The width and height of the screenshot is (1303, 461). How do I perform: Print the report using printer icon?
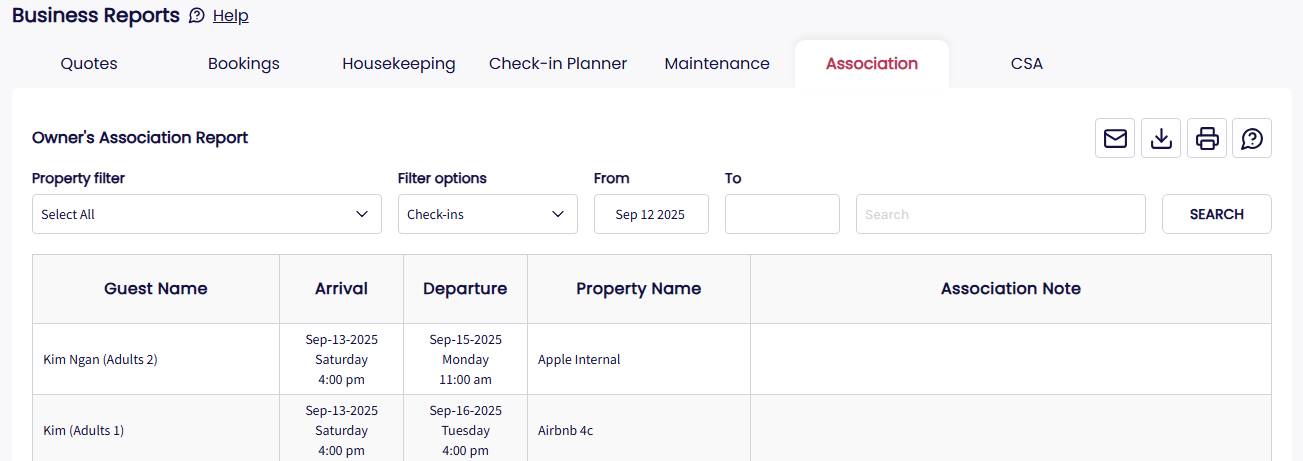click(x=1207, y=138)
